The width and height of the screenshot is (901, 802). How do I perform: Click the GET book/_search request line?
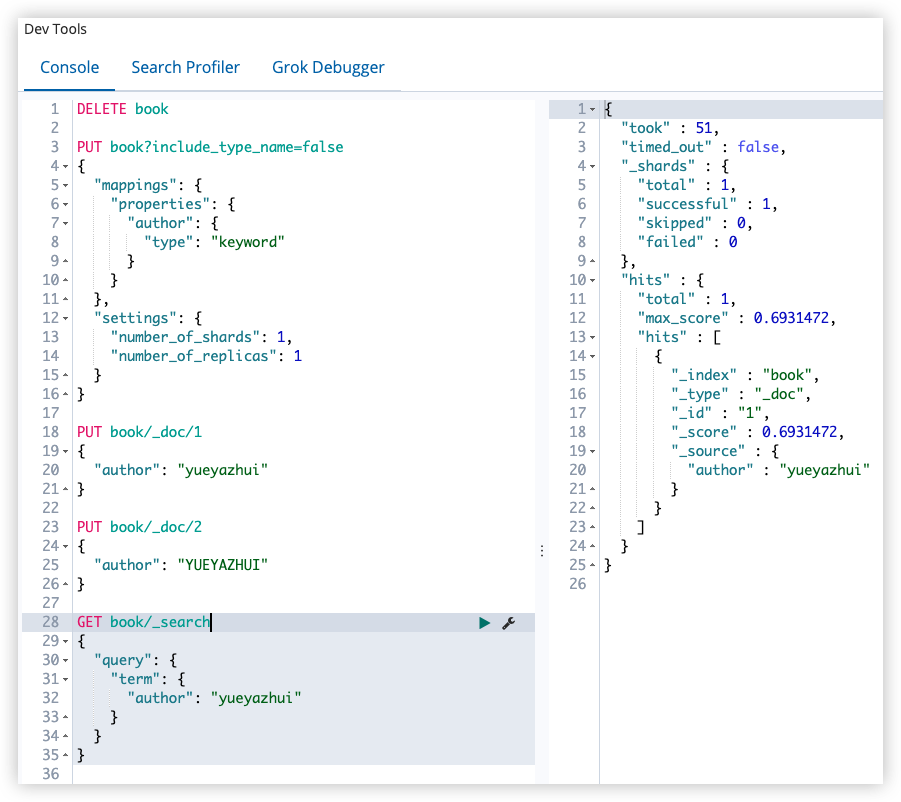144,622
